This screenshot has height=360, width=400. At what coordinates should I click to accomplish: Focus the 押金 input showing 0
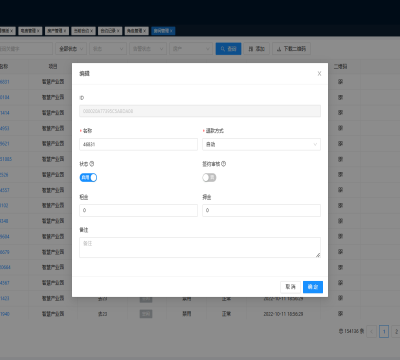[261, 210]
